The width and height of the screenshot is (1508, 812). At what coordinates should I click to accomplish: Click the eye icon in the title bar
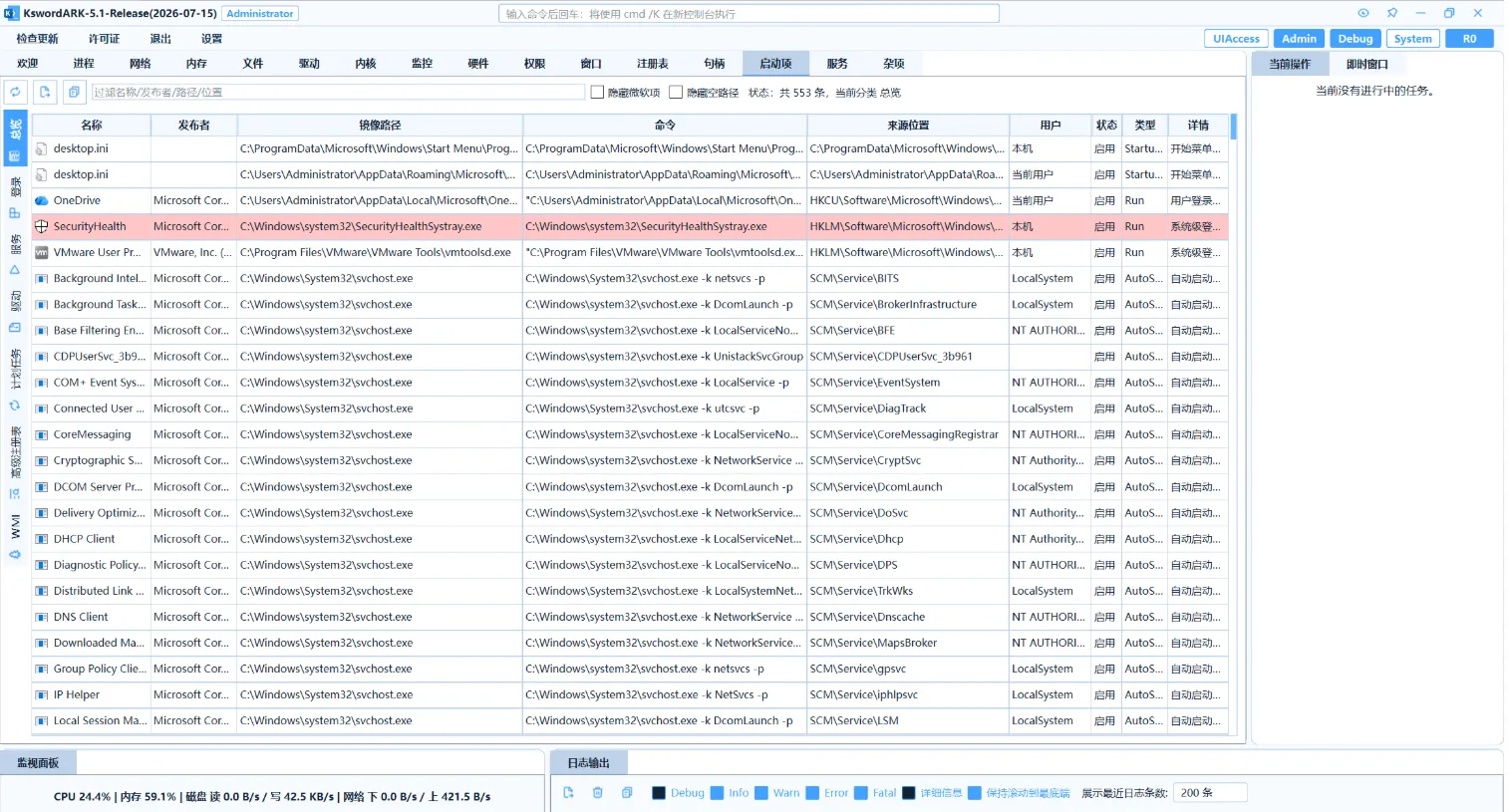1363,13
